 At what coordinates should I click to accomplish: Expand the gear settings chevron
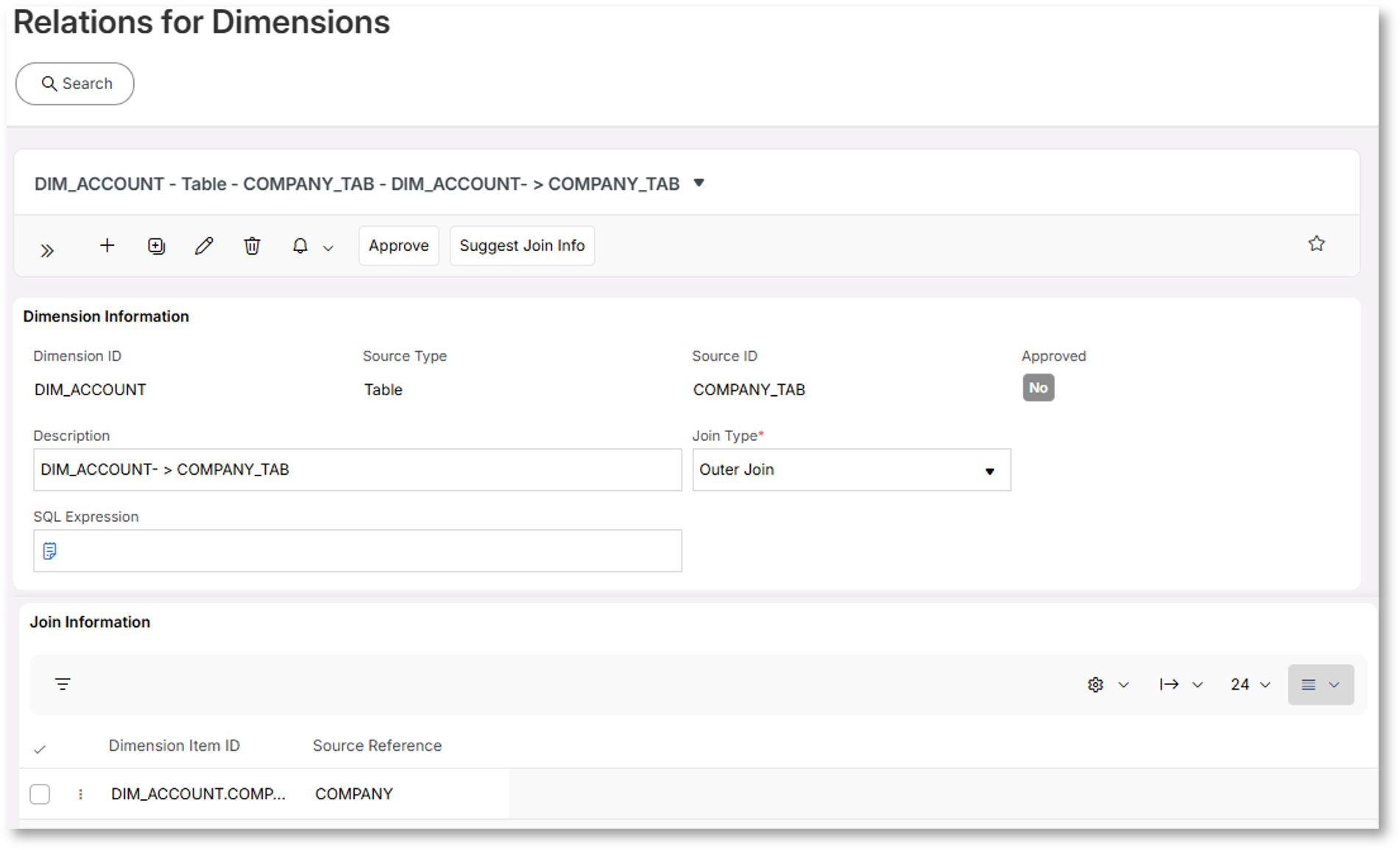1123,685
